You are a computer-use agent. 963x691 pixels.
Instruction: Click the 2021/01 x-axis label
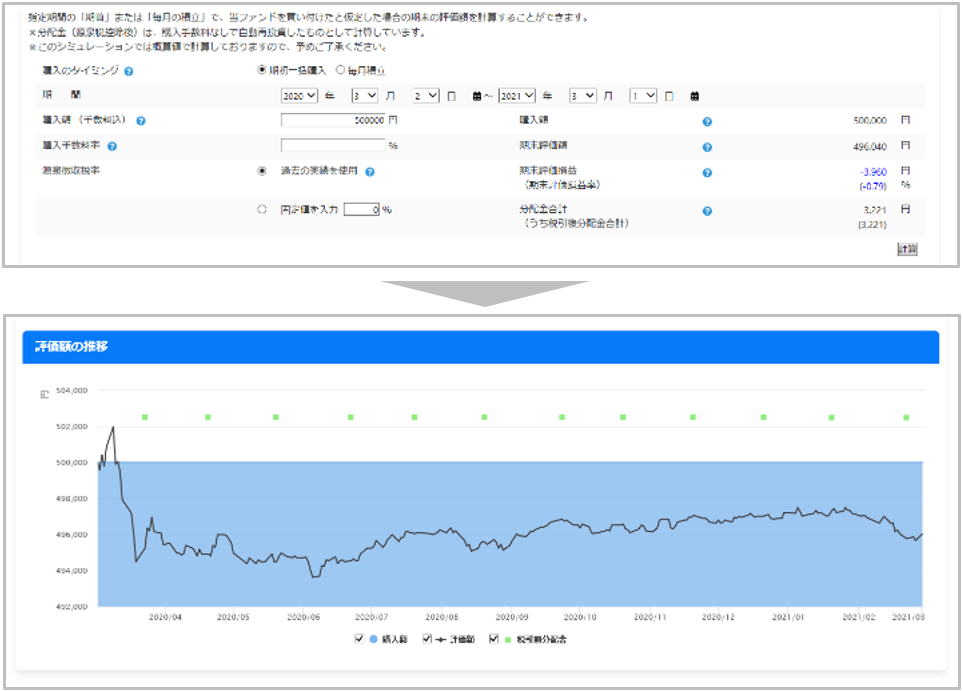[x=788, y=617]
